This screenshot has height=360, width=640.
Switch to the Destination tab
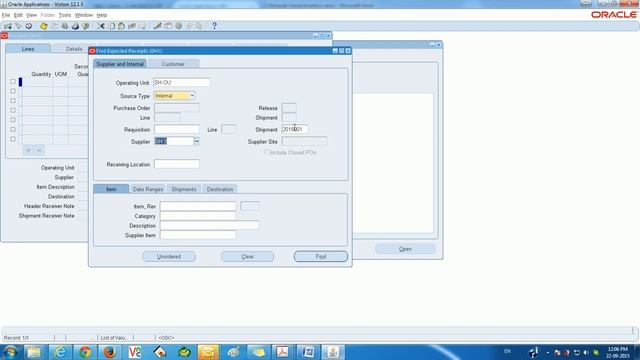pos(220,189)
